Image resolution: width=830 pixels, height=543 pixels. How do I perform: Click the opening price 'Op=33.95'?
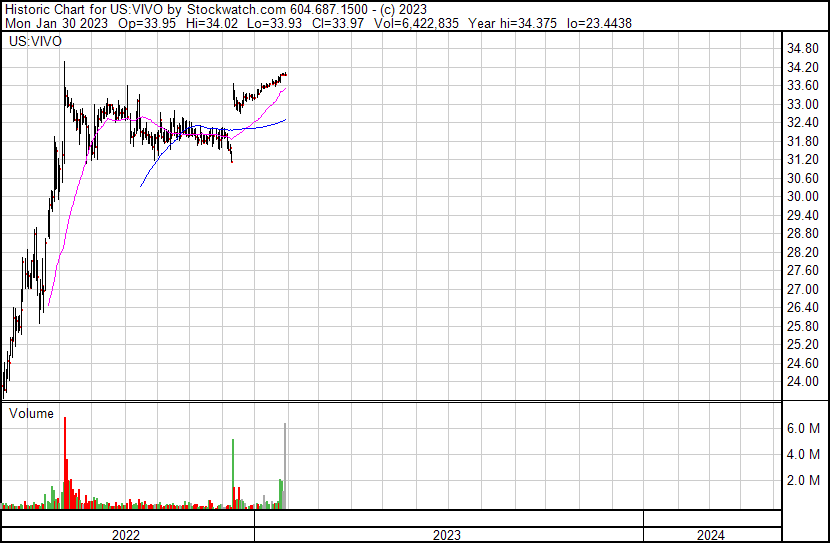click(x=147, y=23)
